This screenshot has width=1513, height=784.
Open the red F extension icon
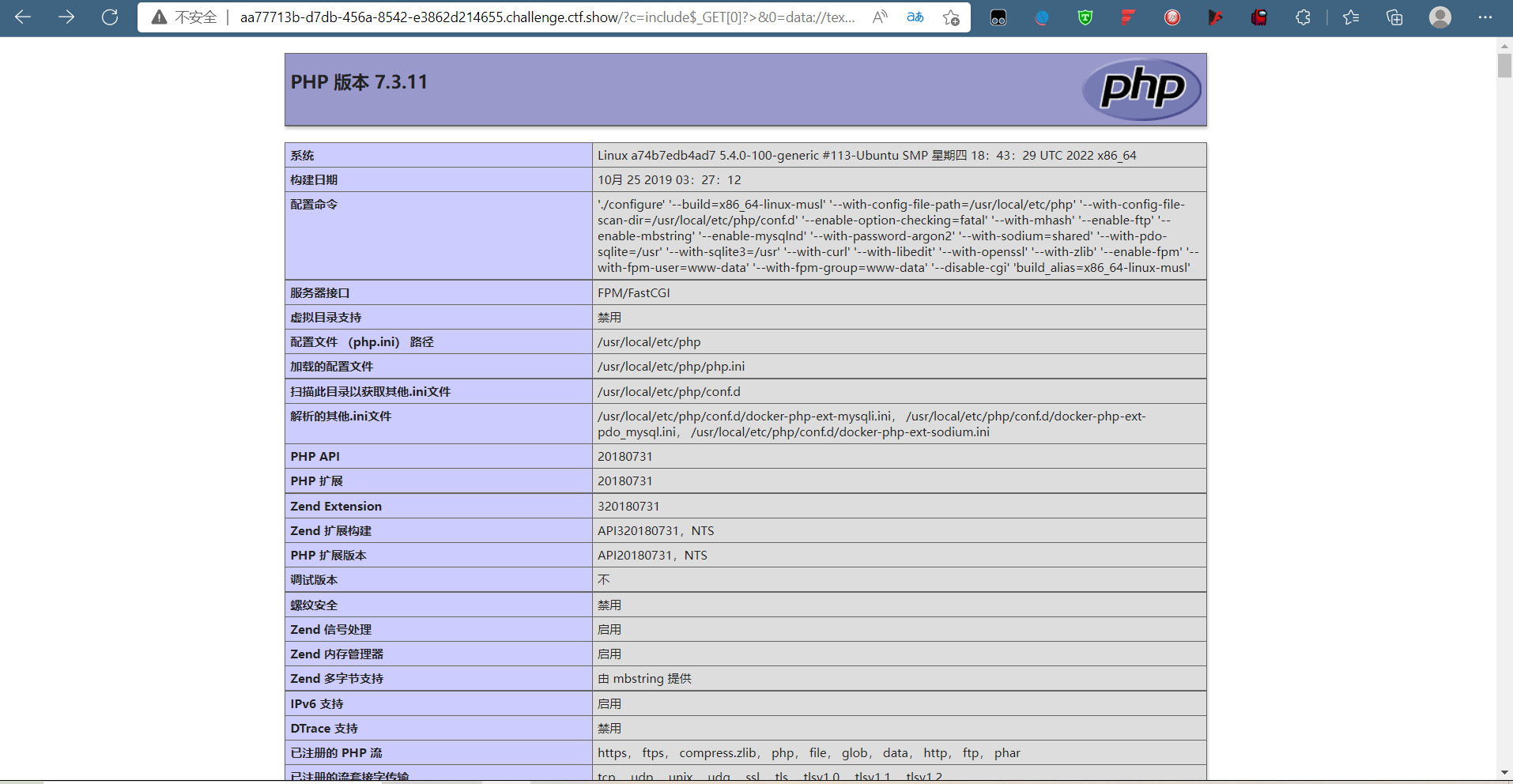pyautogui.click(x=1129, y=17)
